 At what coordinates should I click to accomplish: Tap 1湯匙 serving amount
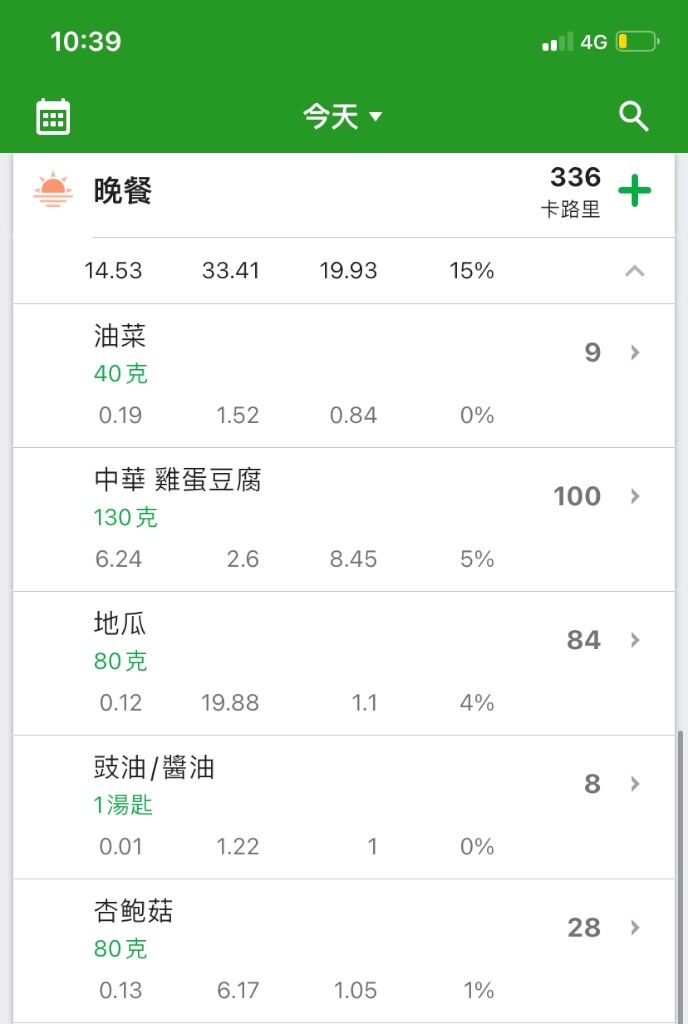(x=123, y=805)
